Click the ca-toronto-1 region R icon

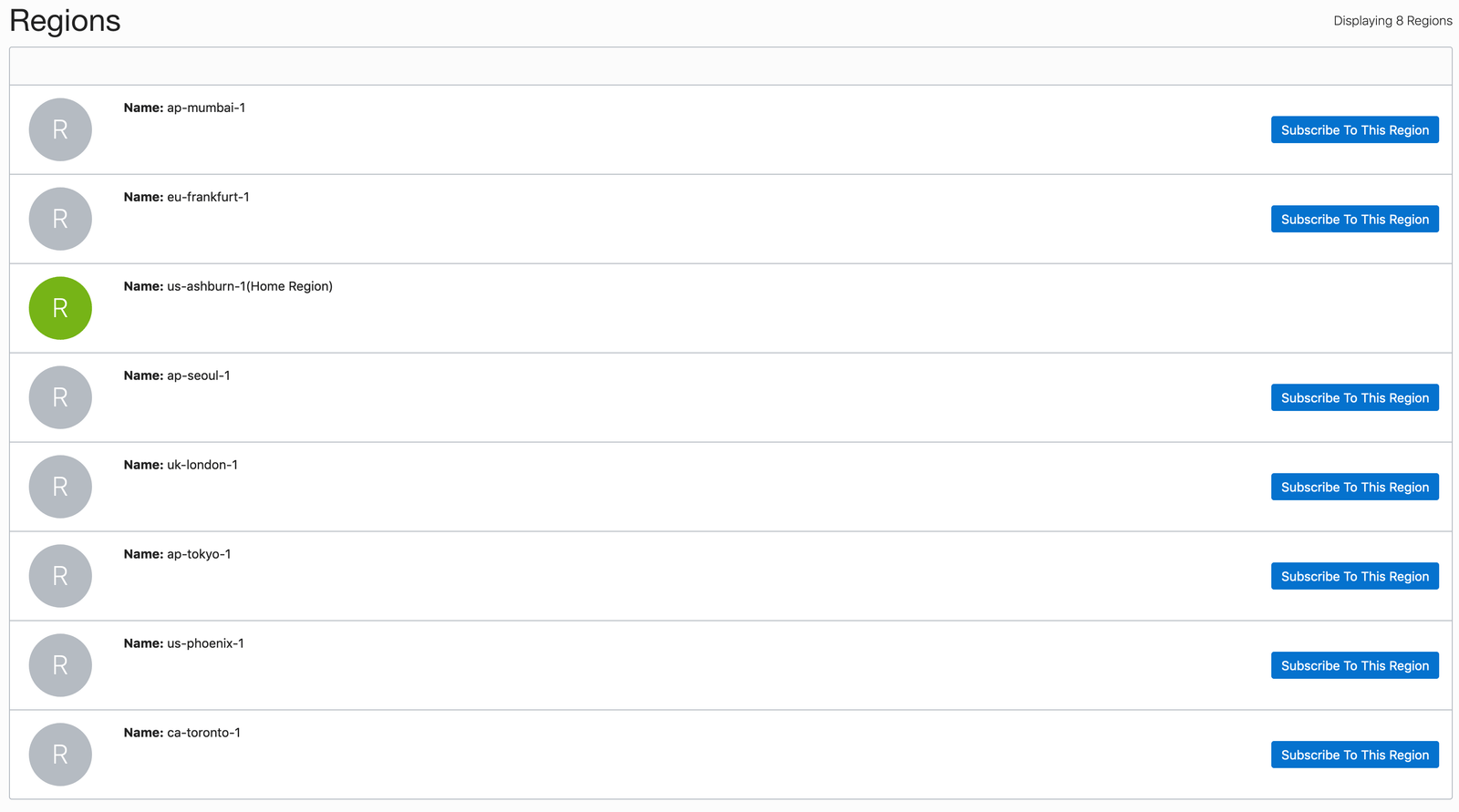[x=60, y=755]
